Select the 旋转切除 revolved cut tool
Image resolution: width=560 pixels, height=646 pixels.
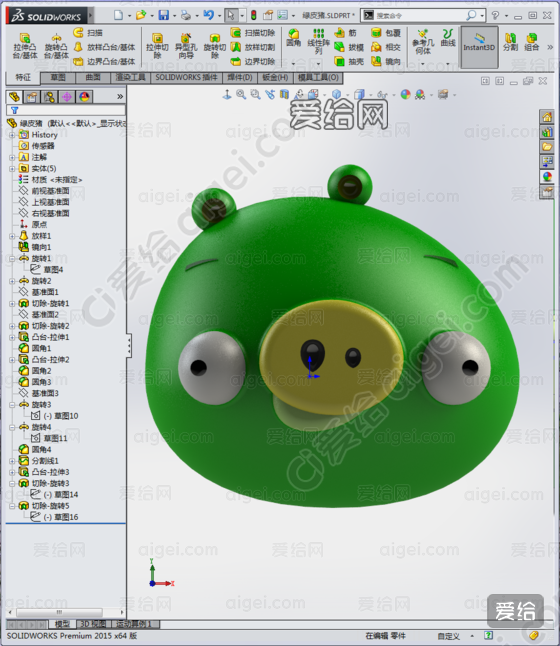click(x=214, y=47)
